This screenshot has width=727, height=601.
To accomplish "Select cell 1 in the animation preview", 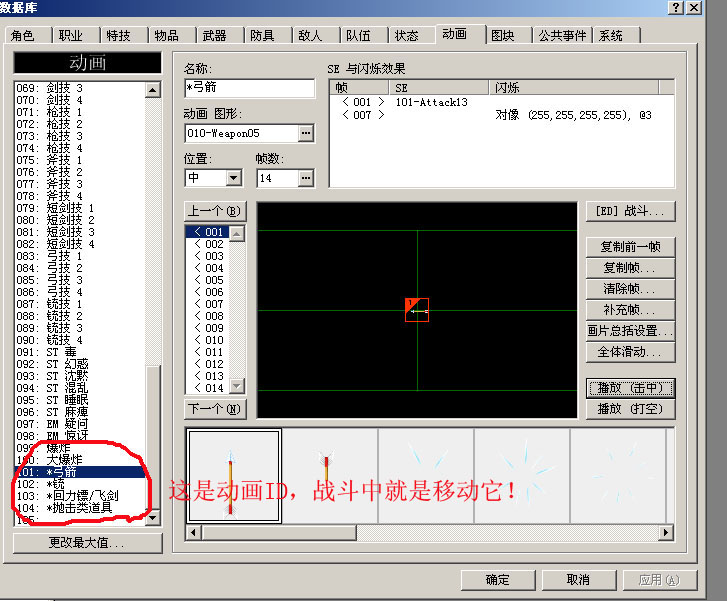I will coord(417,310).
